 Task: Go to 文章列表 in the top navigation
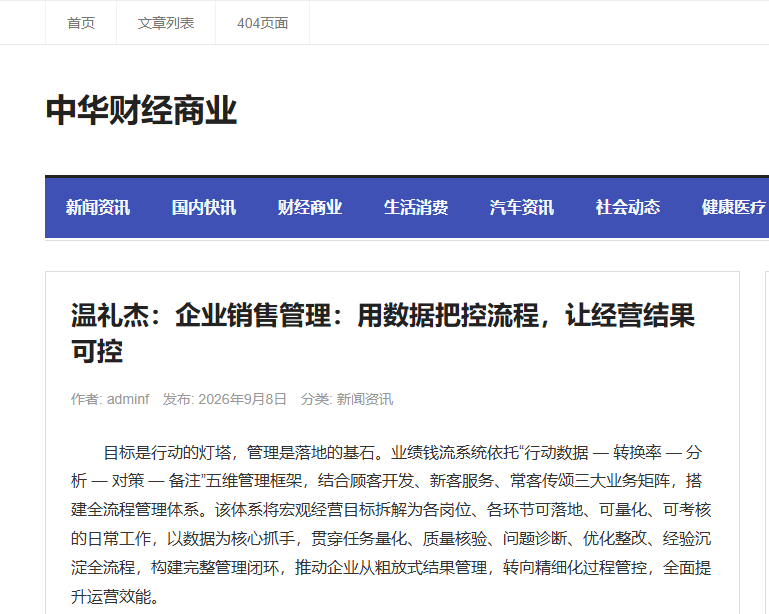click(166, 23)
